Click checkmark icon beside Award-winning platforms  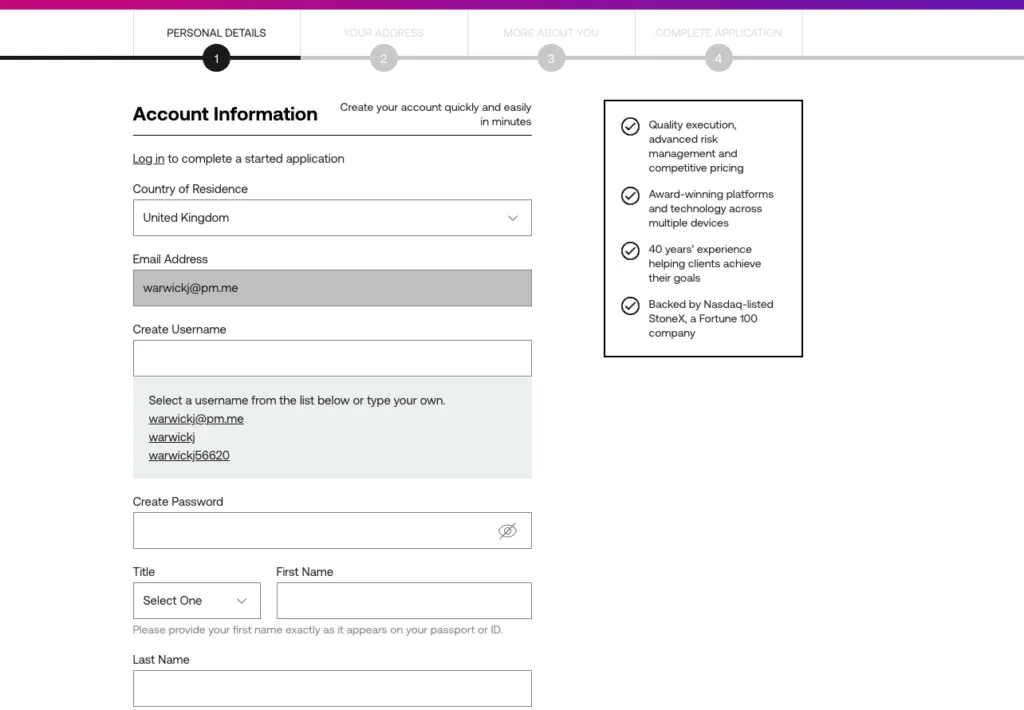pos(630,196)
